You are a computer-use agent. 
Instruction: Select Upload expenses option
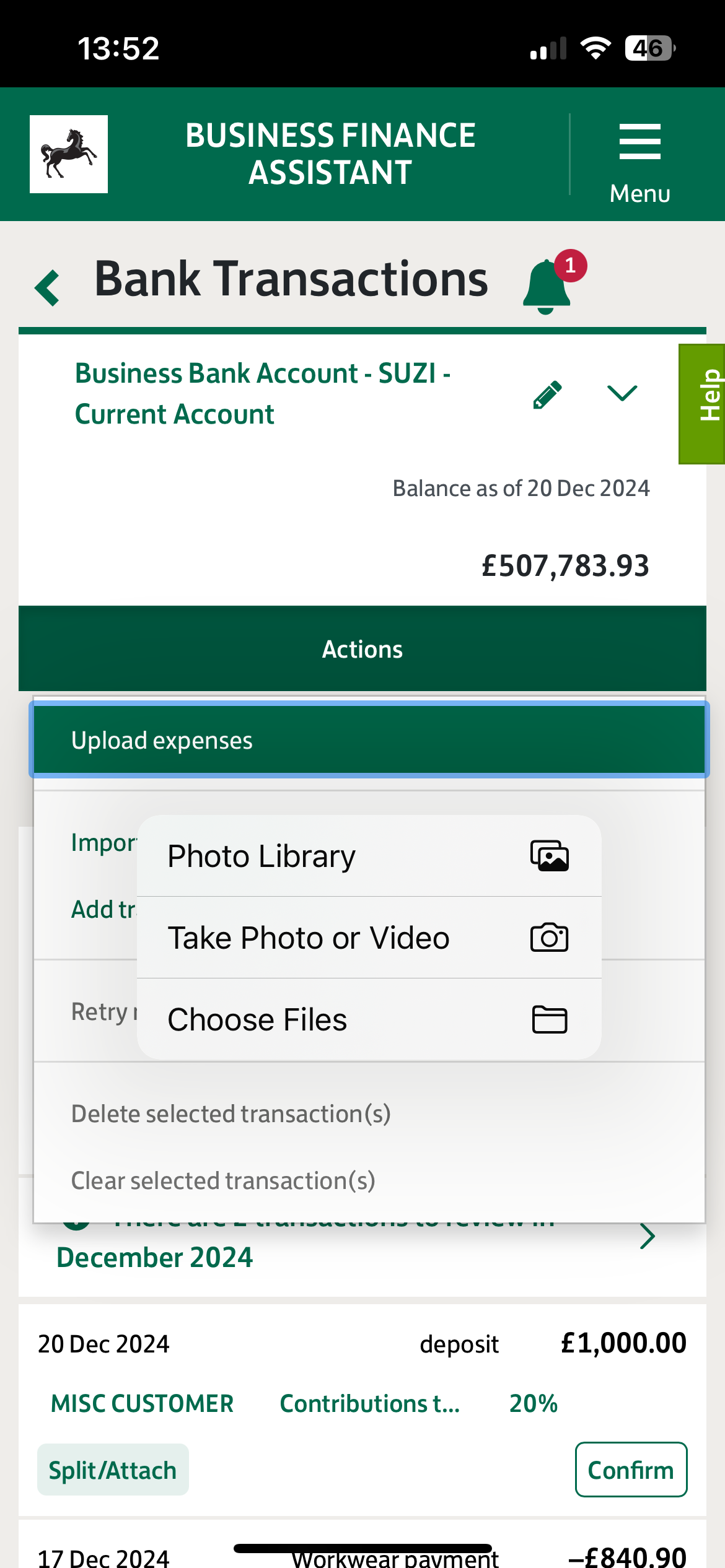coord(369,741)
